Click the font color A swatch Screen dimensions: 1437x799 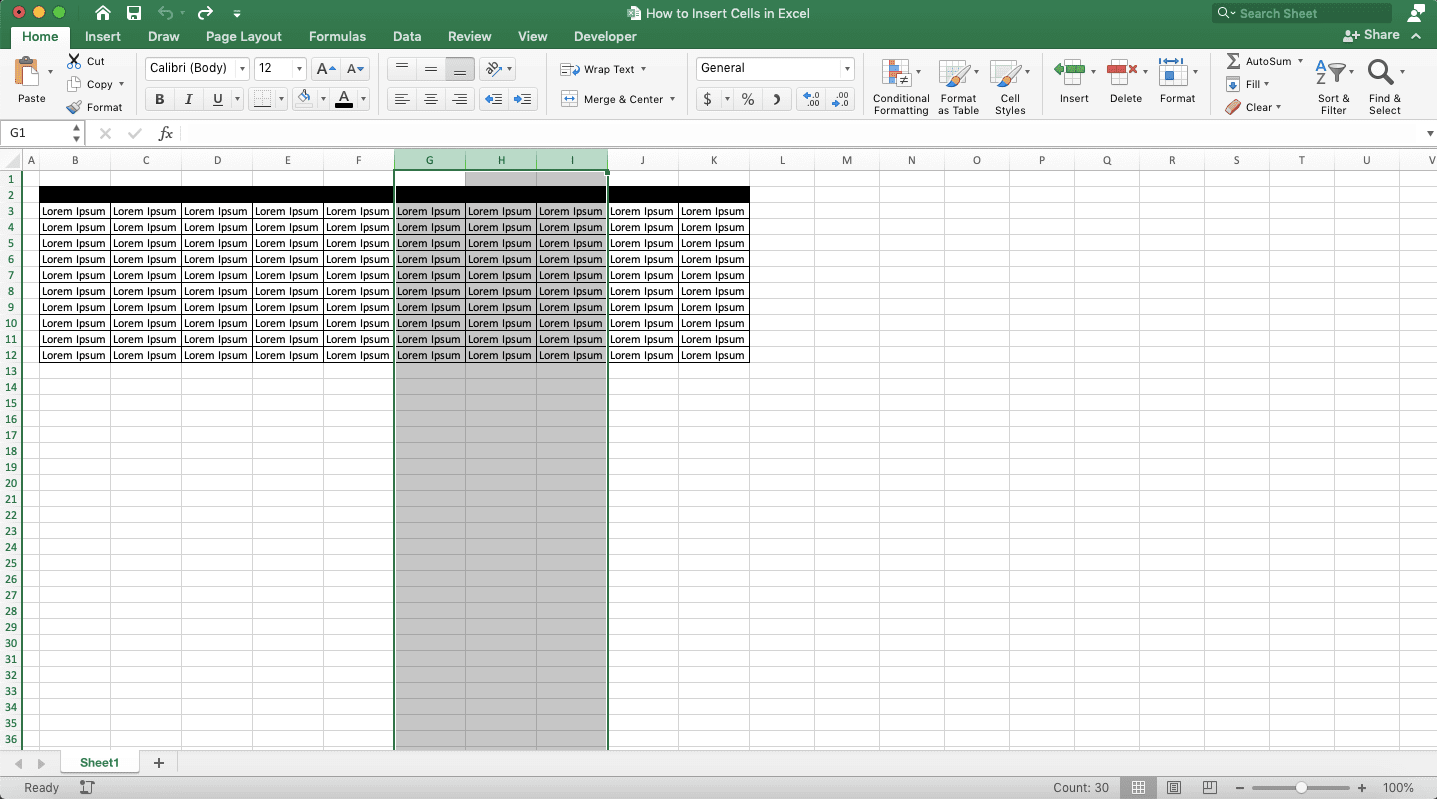click(x=344, y=98)
